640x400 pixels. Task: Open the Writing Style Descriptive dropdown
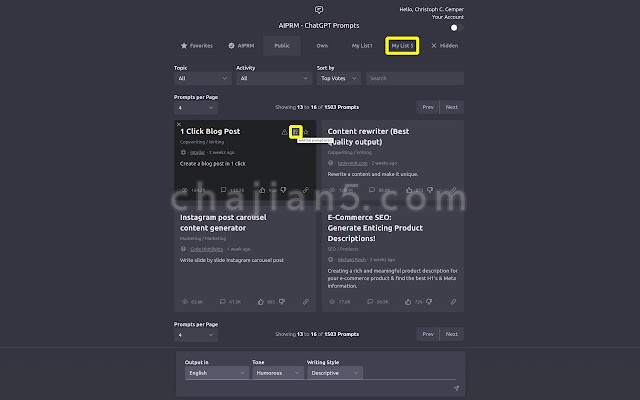click(x=335, y=373)
